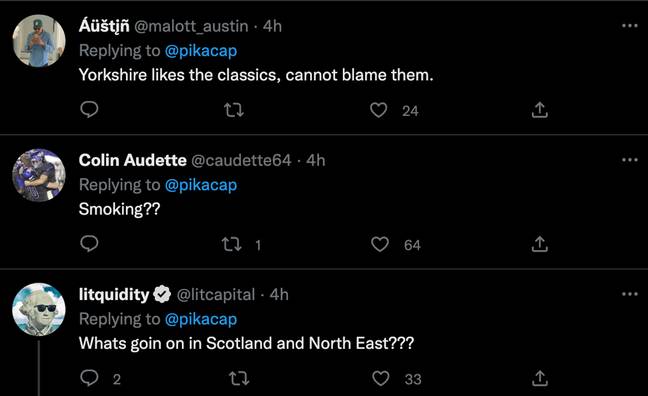
Task: Retweet Colin Audette's Smoking tweet
Action: 231,244
